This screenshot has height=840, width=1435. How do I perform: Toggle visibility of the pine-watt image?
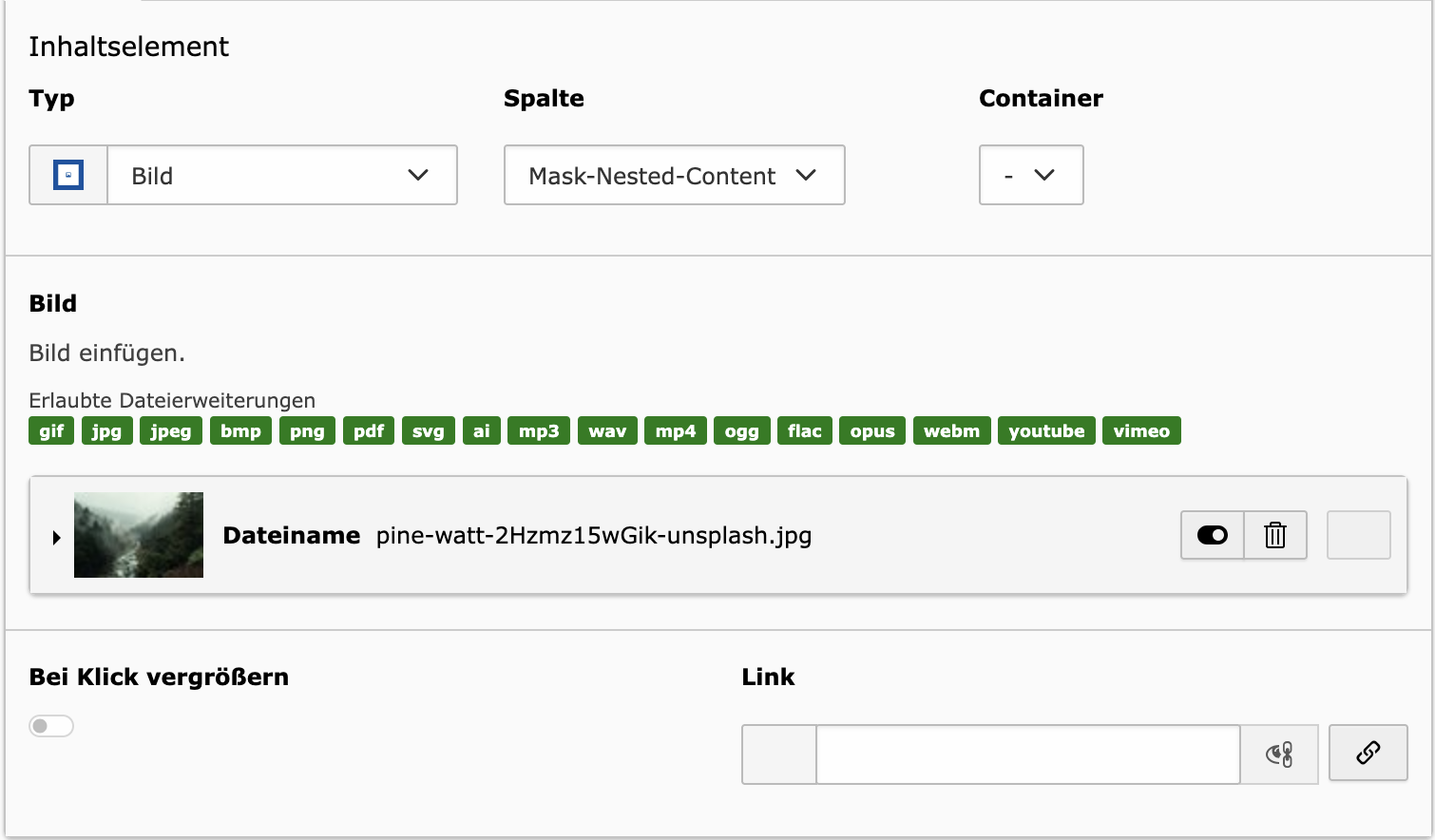click(1212, 535)
